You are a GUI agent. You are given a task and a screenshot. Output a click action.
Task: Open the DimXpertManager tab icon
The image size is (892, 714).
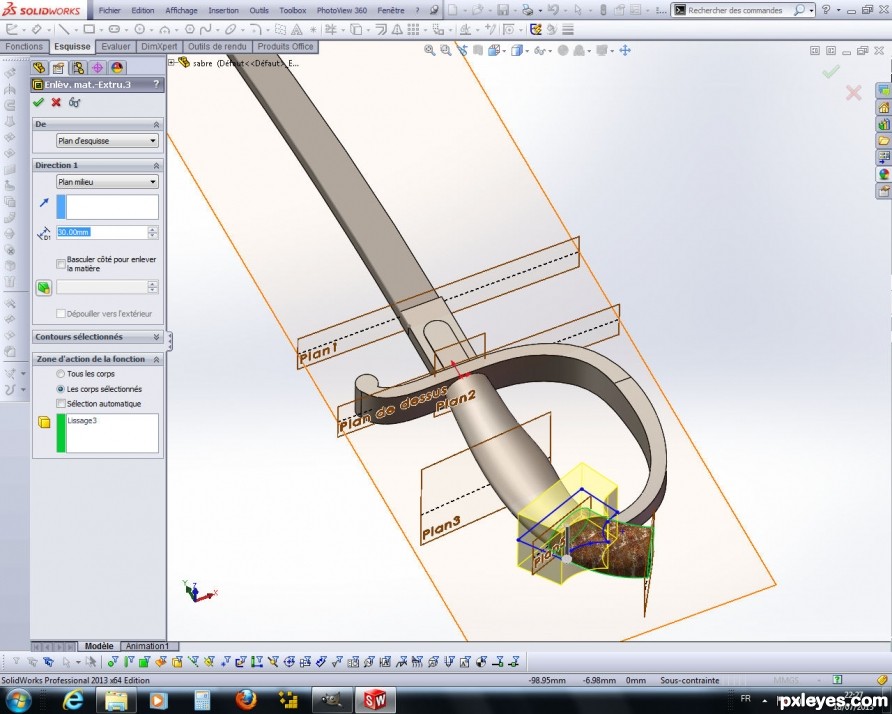[x=97, y=68]
